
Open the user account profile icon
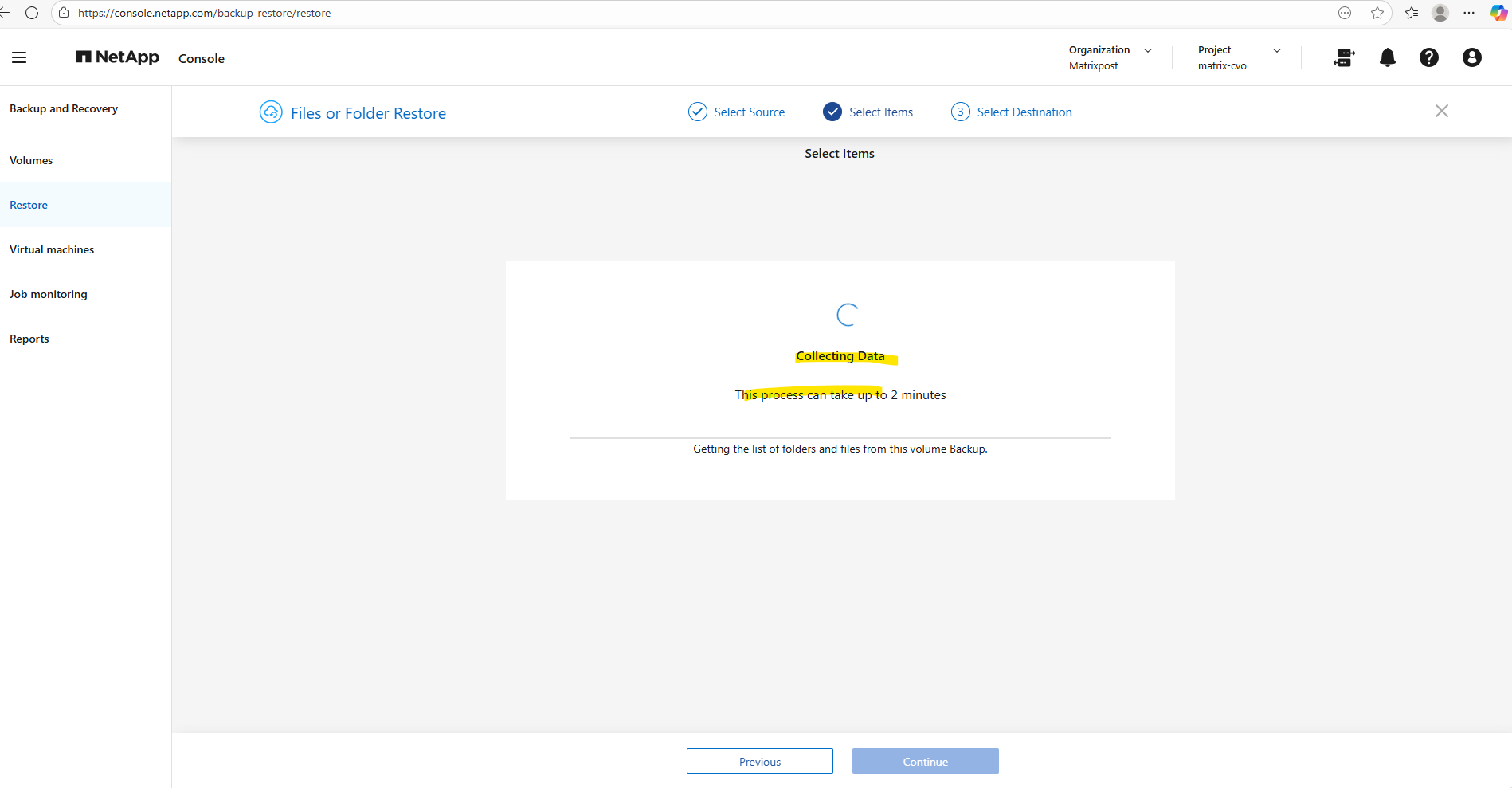click(x=1472, y=57)
